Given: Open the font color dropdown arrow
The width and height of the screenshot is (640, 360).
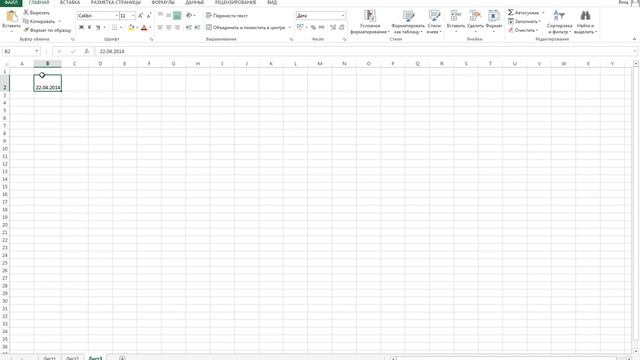Looking at the screenshot, I should pos(150,27).
